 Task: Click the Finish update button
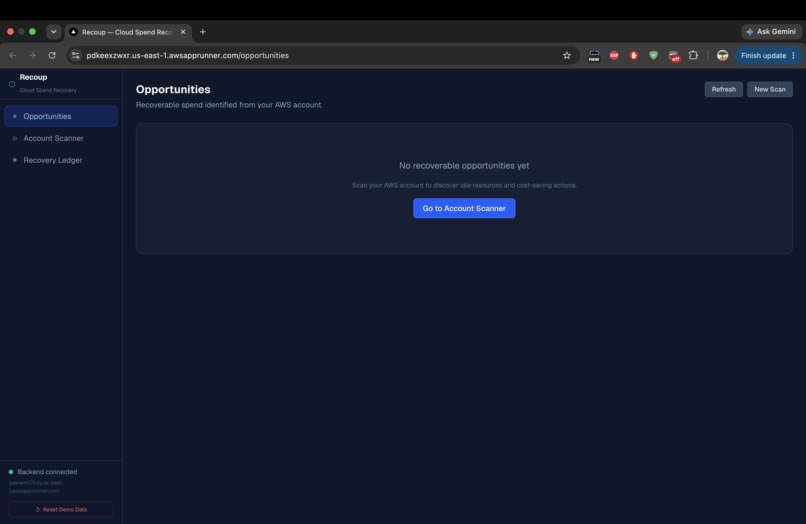(x=763, y=56)
